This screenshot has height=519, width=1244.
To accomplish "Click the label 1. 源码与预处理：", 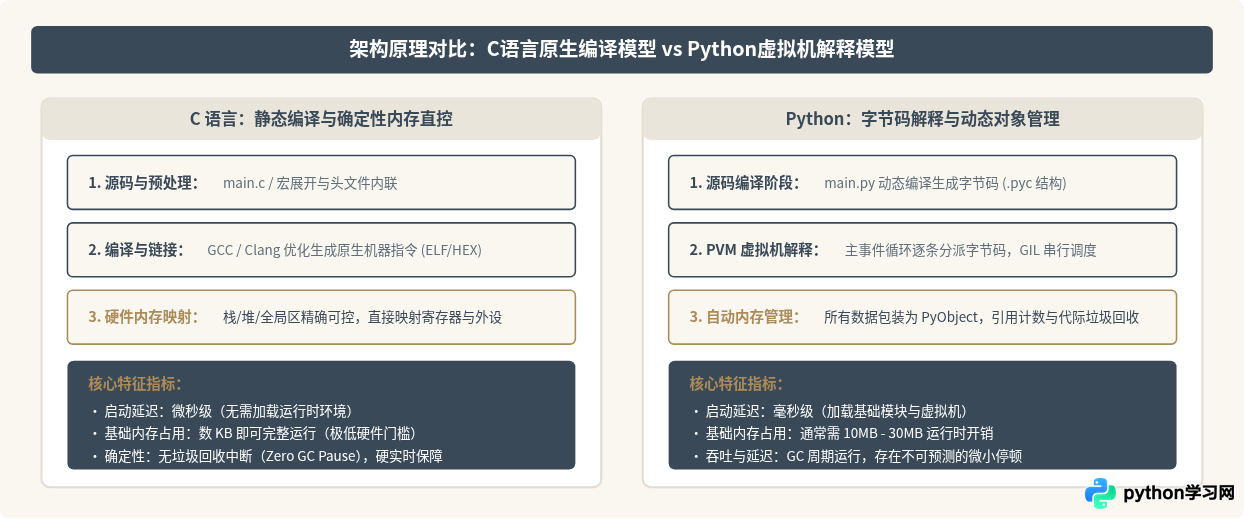I will tap(144, 182).
